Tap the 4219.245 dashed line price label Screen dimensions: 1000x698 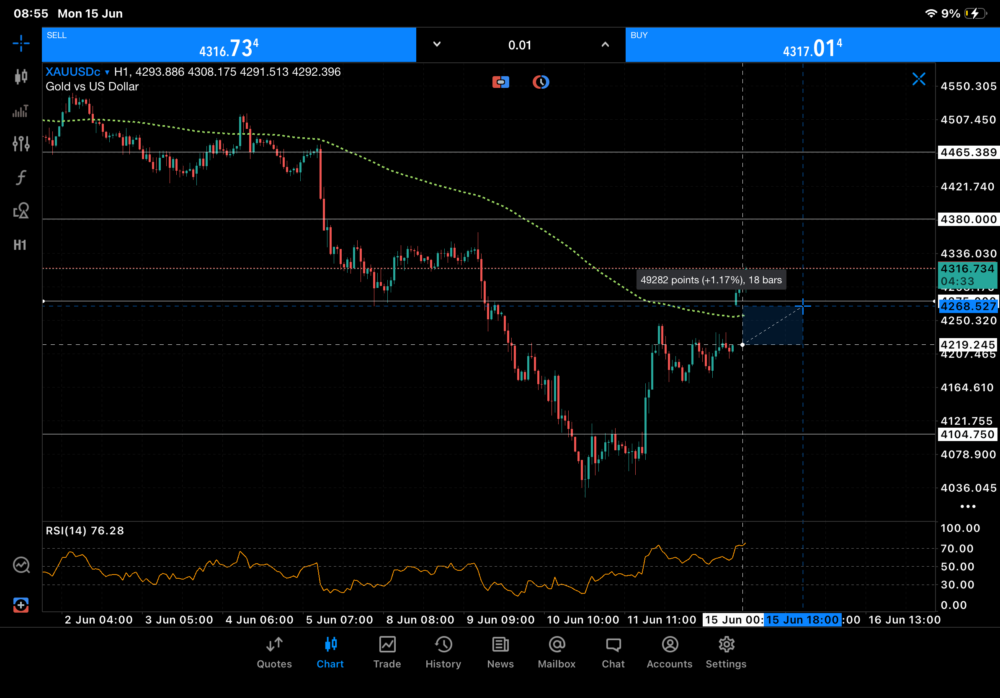(968, 345)
